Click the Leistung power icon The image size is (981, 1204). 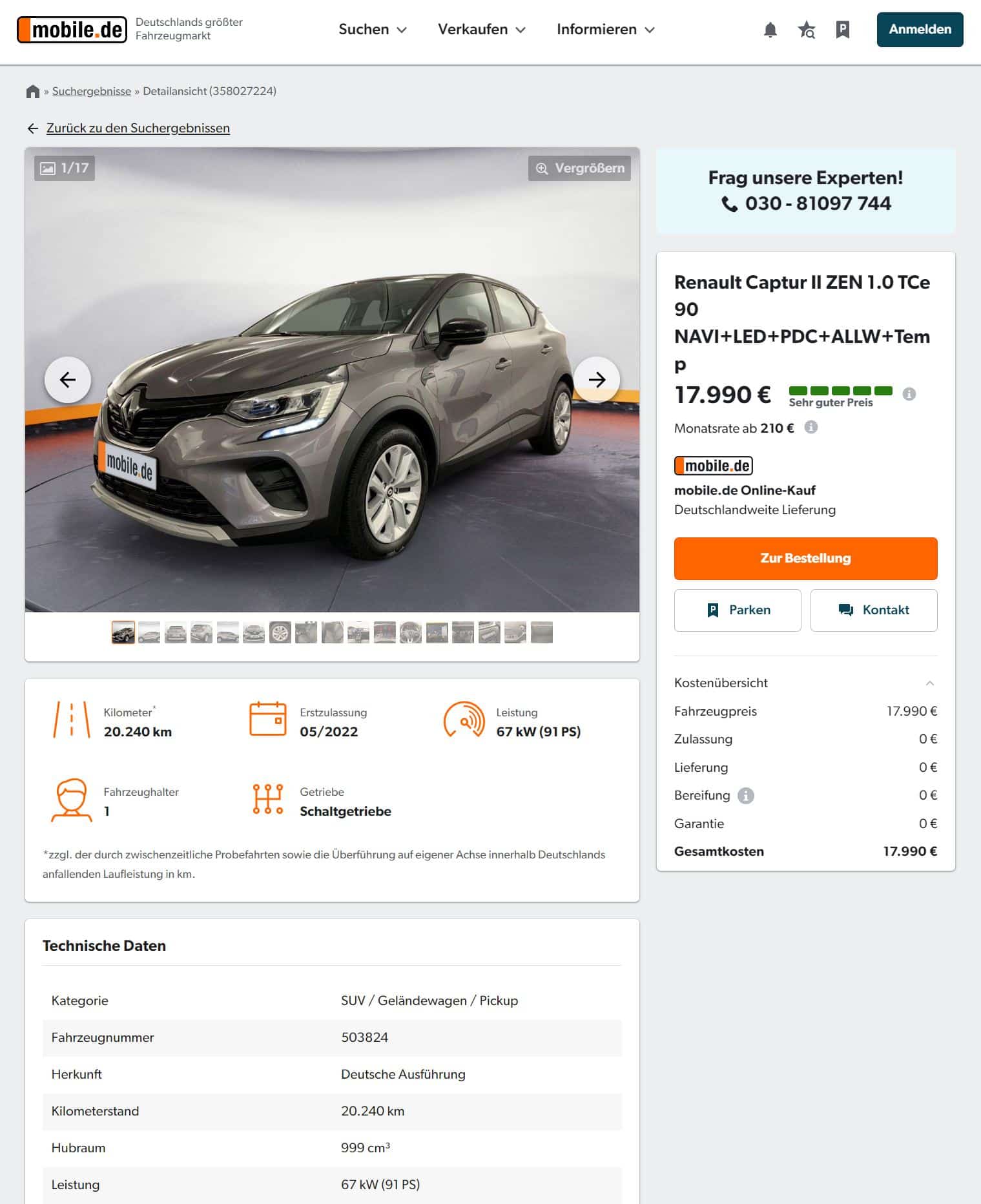point(464,720)
